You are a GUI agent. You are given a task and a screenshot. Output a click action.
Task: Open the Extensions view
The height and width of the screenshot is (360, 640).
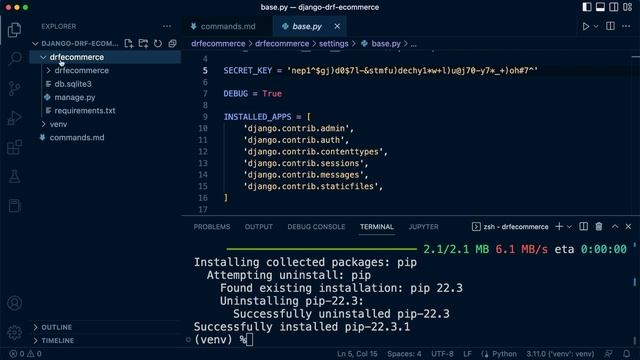coord(14,147)
